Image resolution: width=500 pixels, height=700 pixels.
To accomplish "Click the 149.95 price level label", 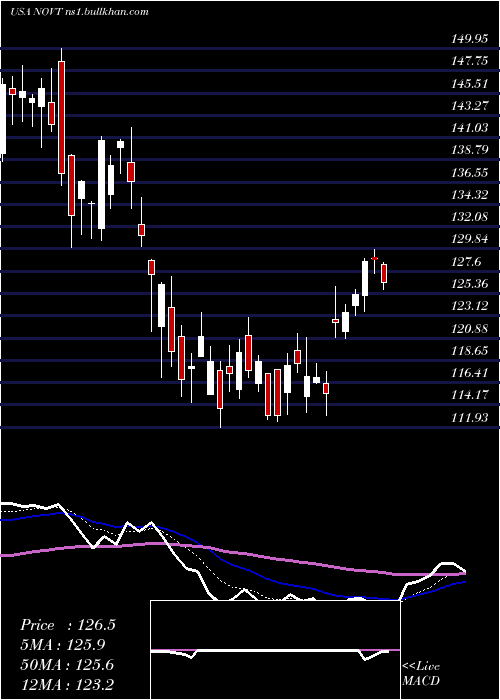I will pos(470,39).
